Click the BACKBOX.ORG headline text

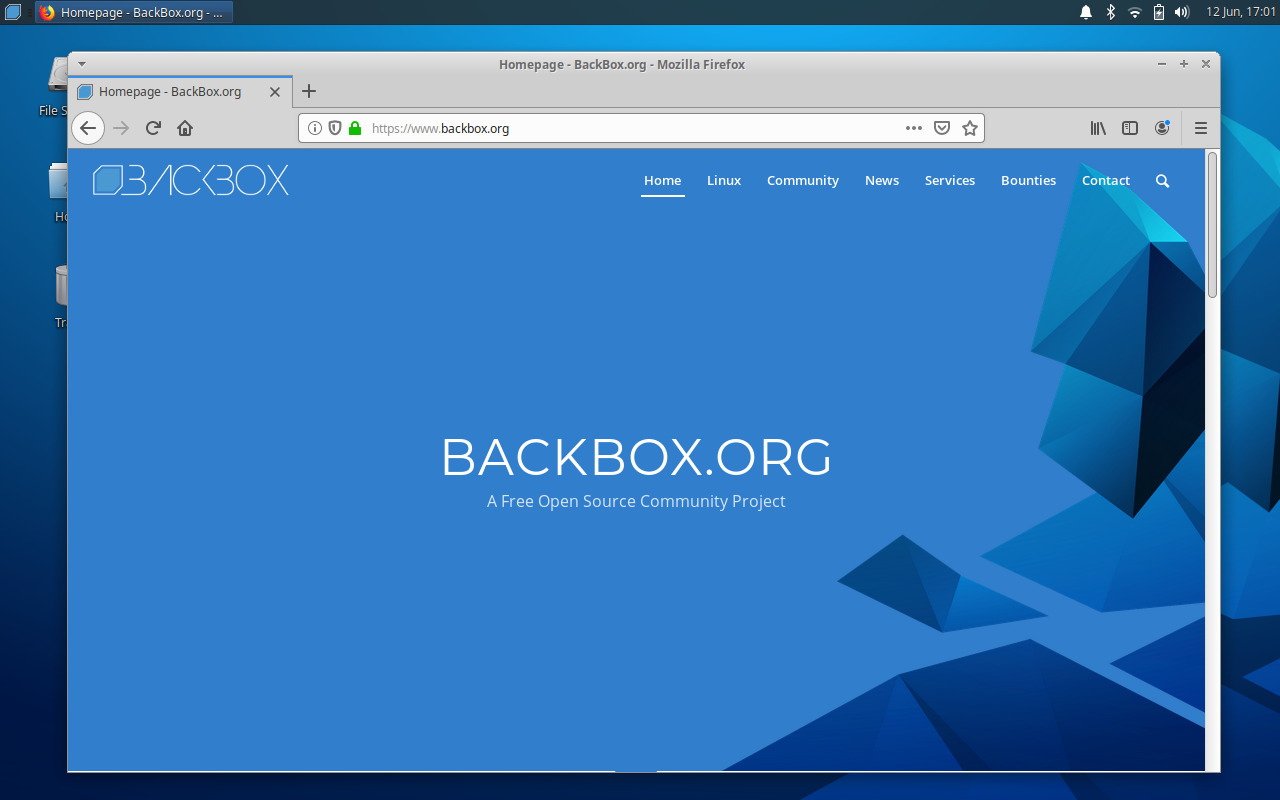636,457
